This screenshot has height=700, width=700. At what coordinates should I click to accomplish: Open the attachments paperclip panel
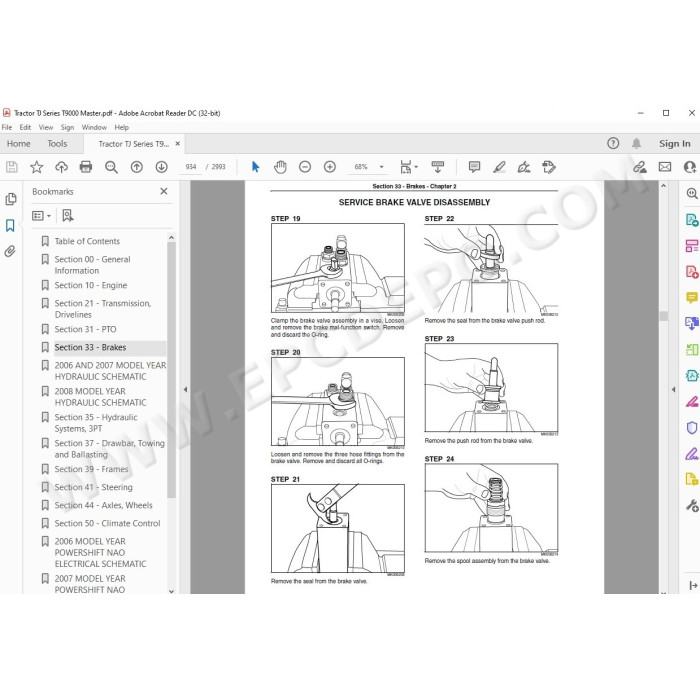(10, 251)
